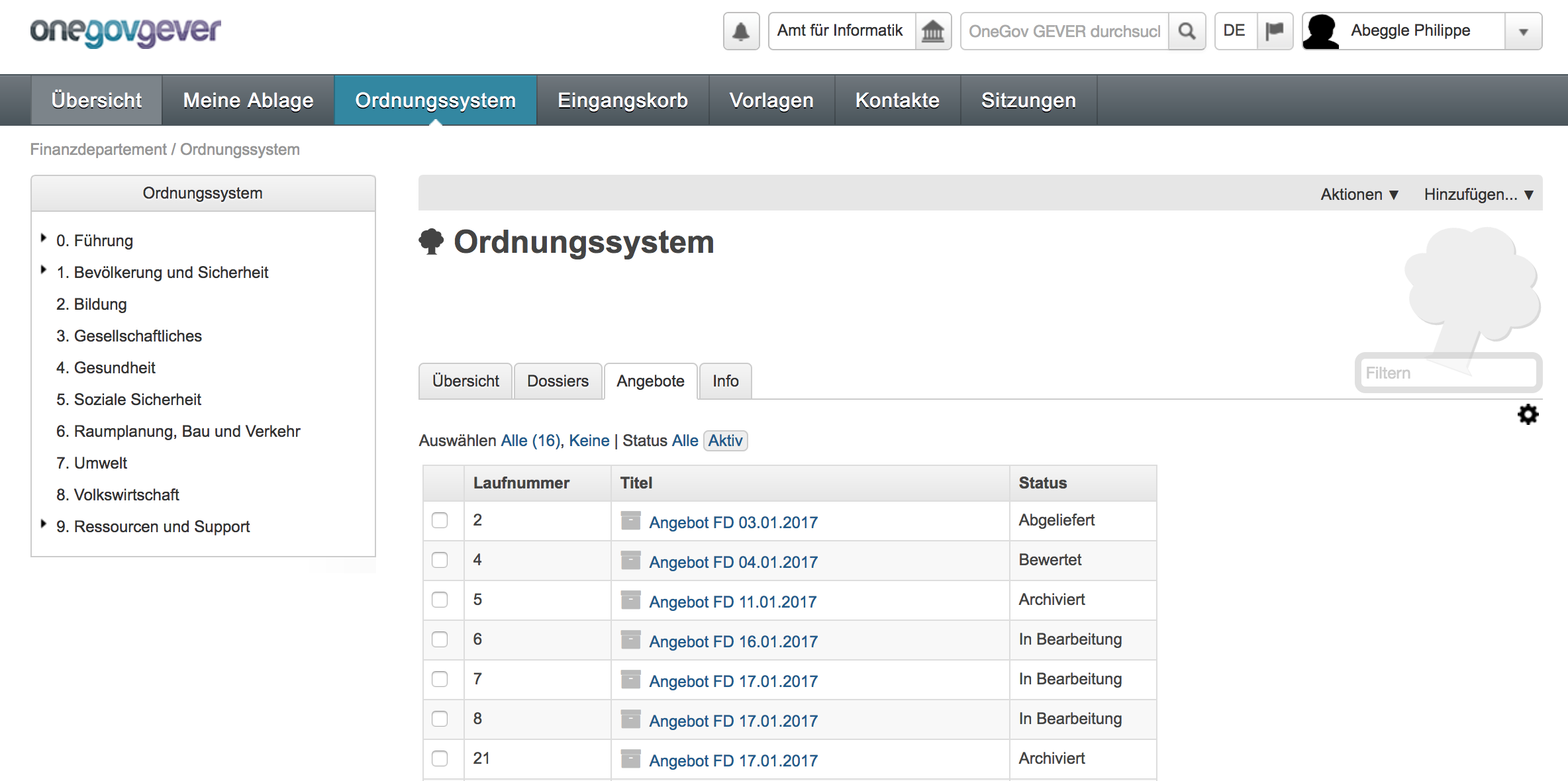Click the box icon of row 7

pyautogui.click(x=630, y=680)
